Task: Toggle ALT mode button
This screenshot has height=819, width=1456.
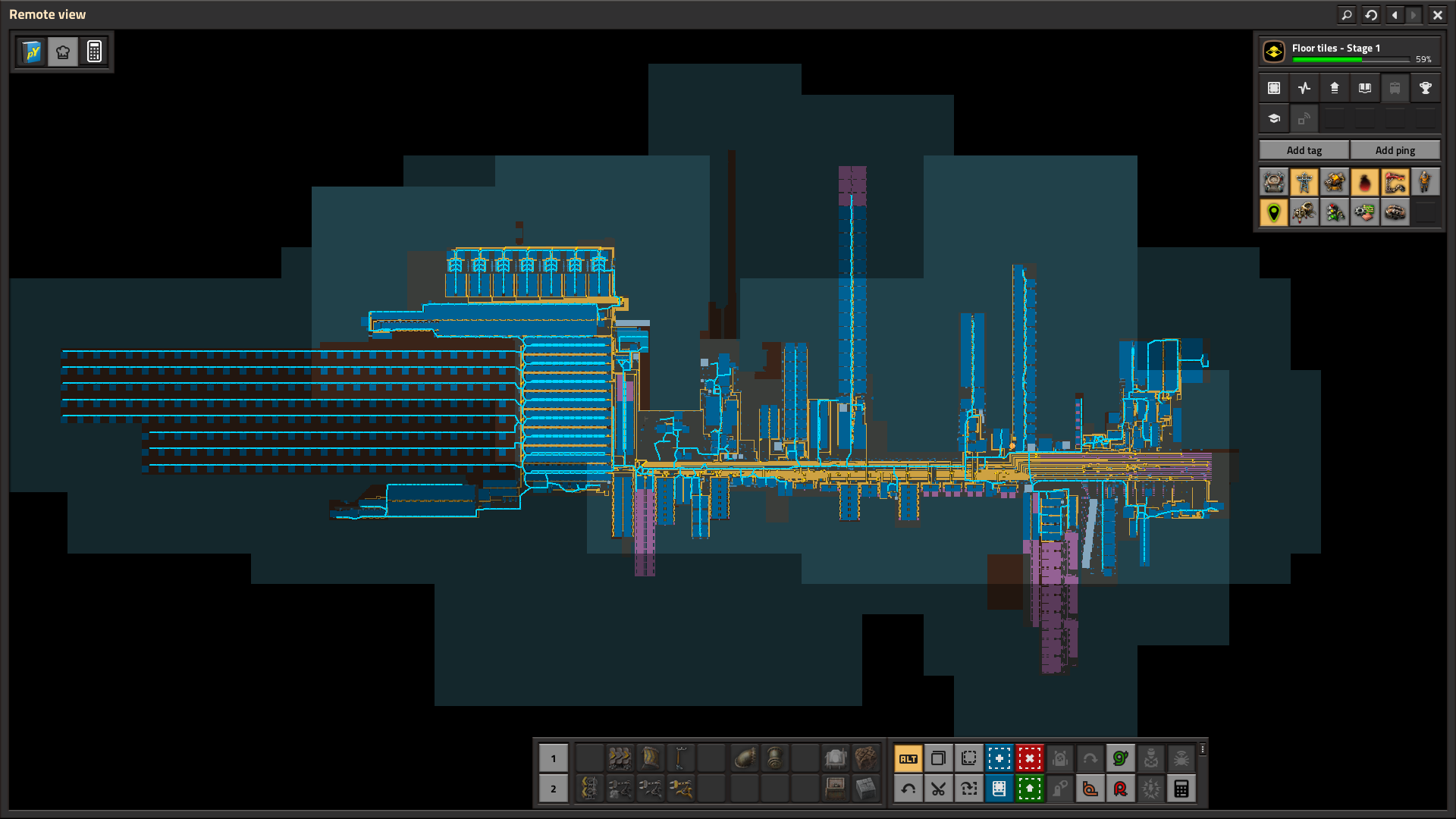Action: click(908, 758)
